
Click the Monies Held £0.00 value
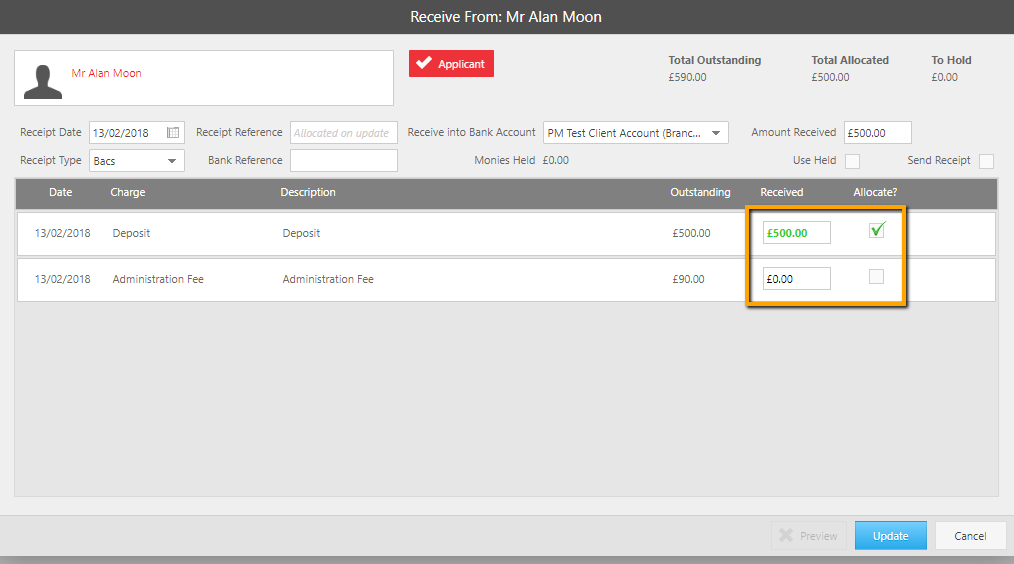[x=556, y=160]
